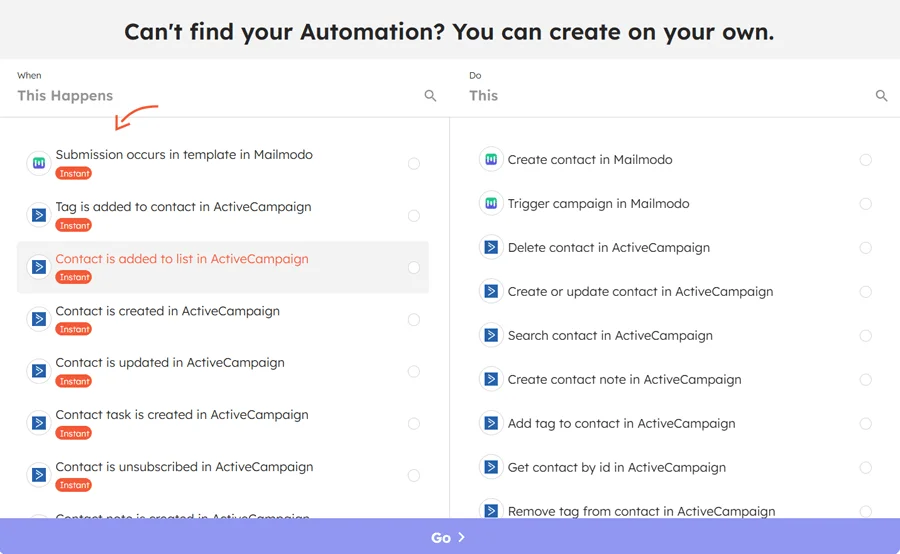Choose Contact is unsubscribed in ActiveCampaign text
This screenshot has height=554, width=900.
click(x=184, y=467)
